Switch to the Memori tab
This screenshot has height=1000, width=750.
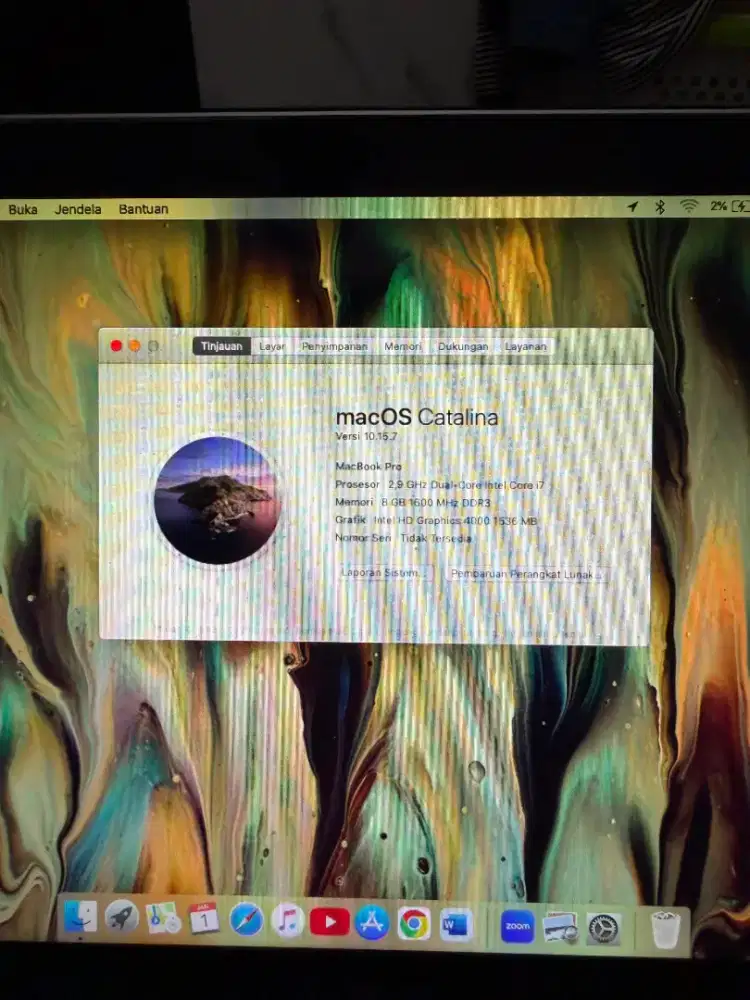402,346
